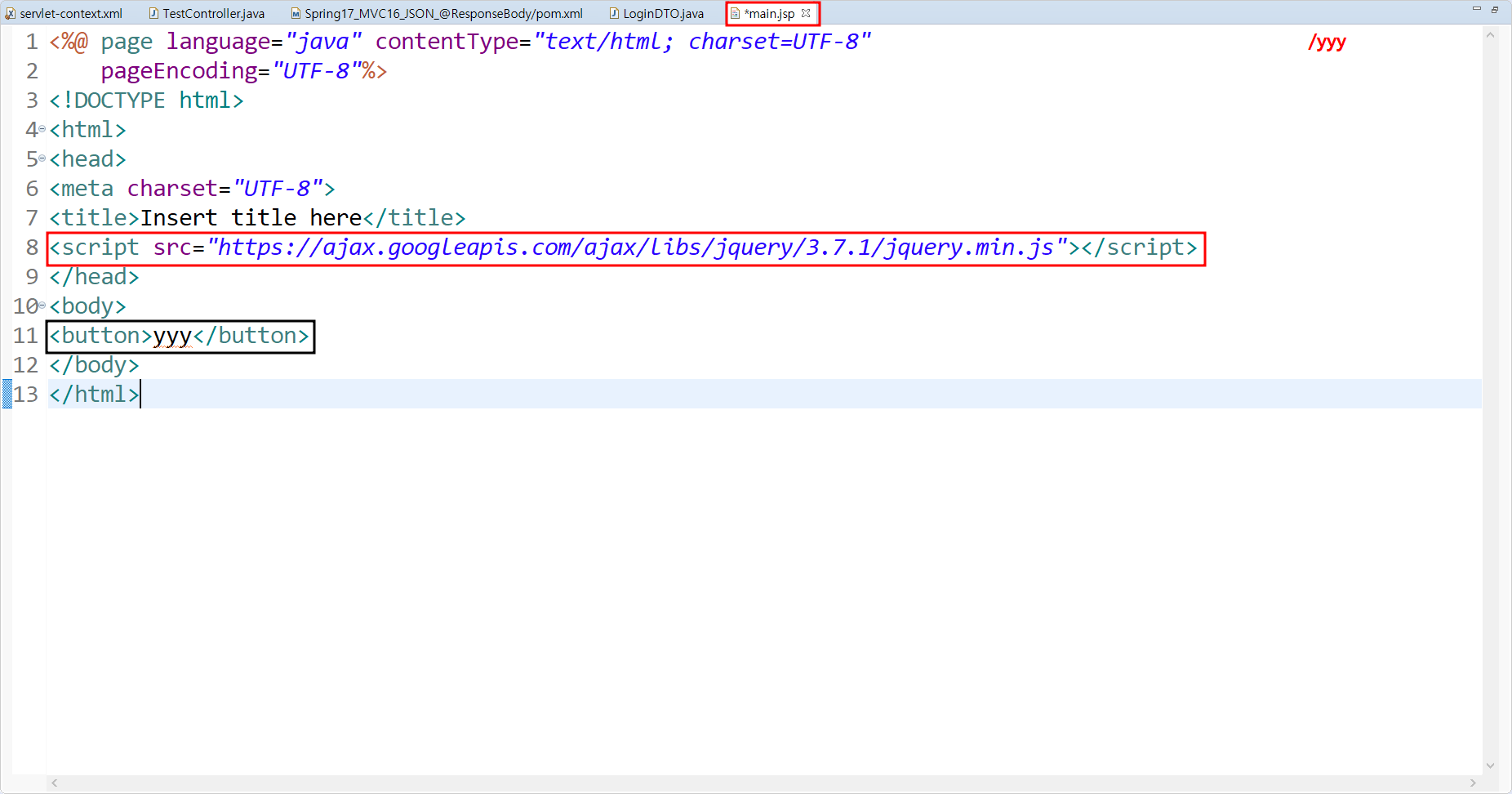Viewport: 1512px width, 794px height.
Task: Activate the *main.jsp editor tab
Action: coord(769,13)
